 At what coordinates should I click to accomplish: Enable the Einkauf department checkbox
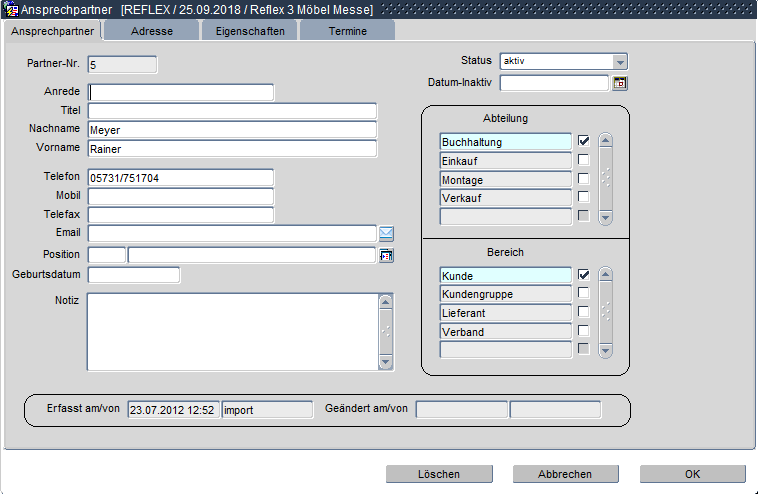(x=584, y=160)
